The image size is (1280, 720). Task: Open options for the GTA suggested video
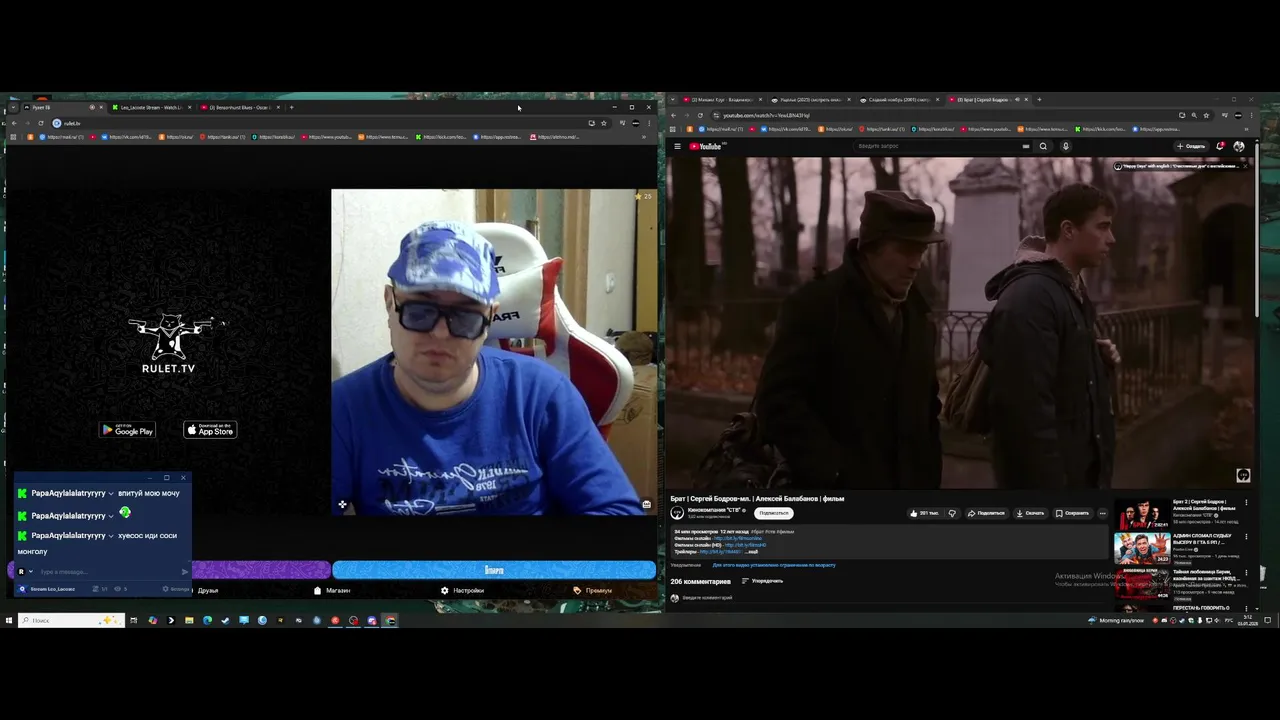click(x=1246, y=537)
